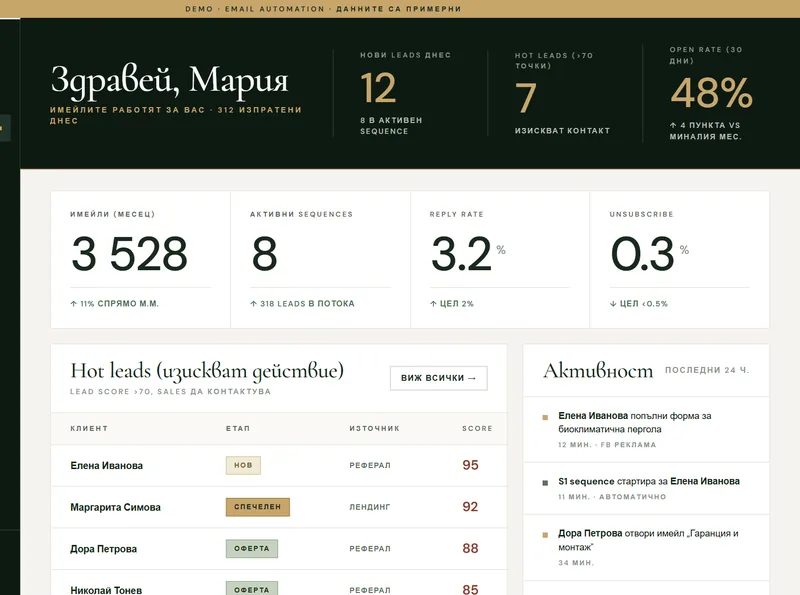The image size is (800, 595).
Task: Click the Здравей, Мария greeting heading
Action: 169,81
